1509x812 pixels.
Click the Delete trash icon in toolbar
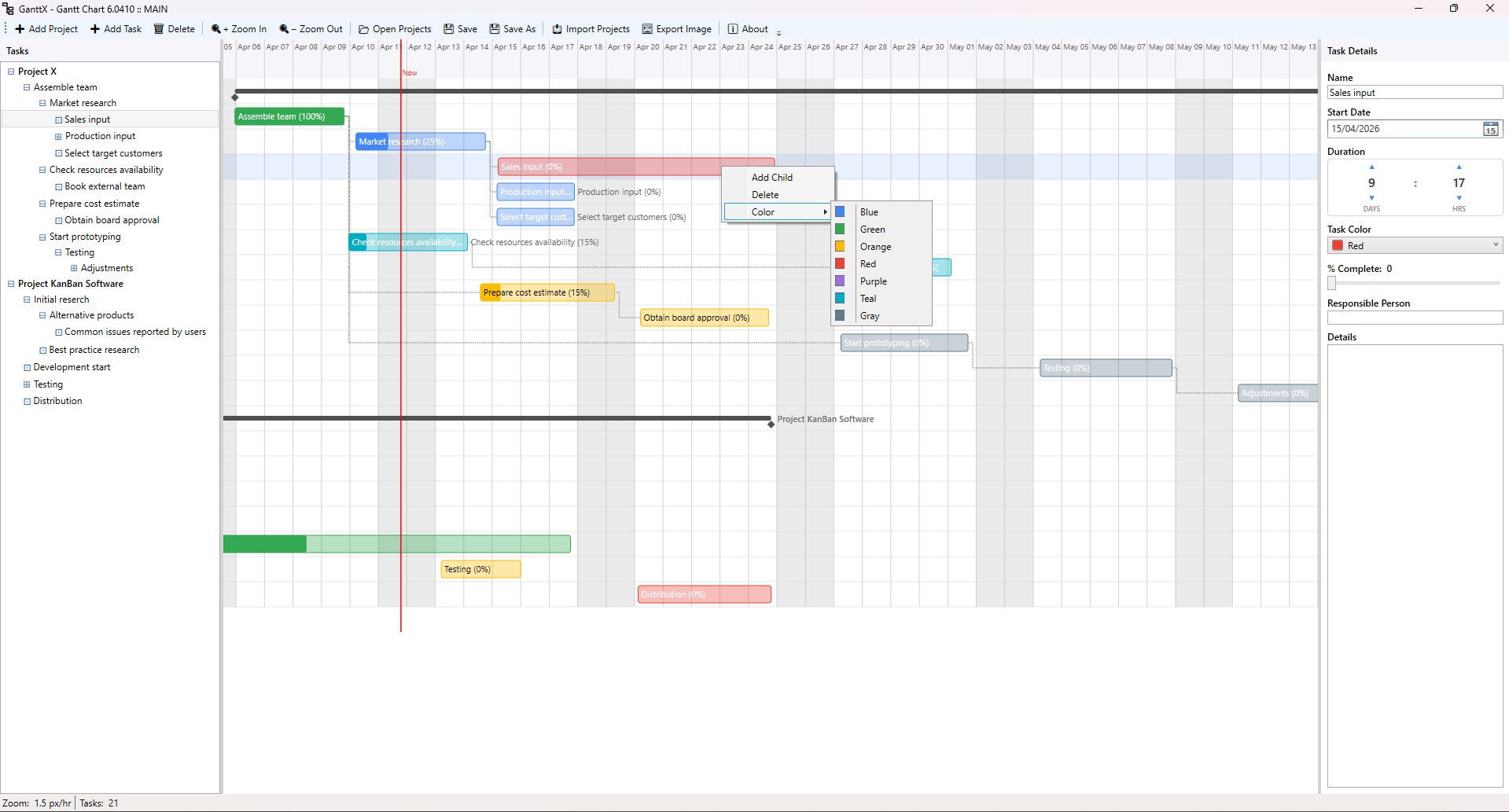(x=159, y=29)
